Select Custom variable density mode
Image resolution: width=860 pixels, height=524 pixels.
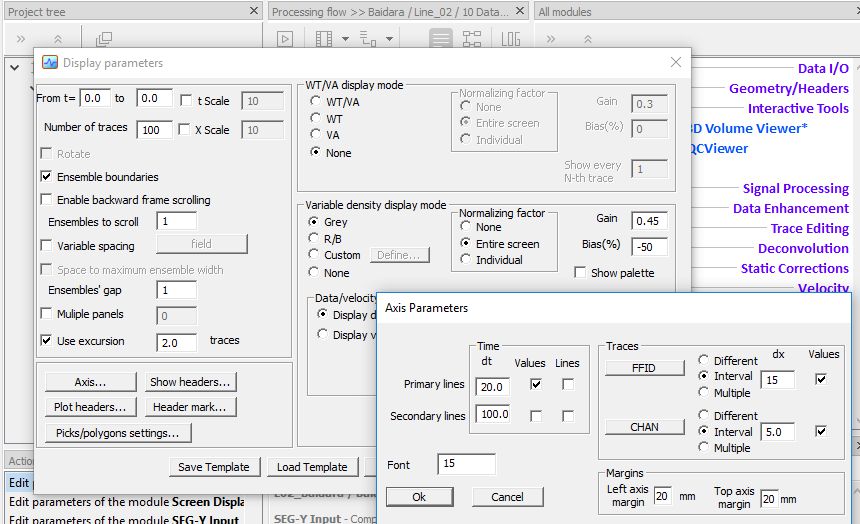313,255
